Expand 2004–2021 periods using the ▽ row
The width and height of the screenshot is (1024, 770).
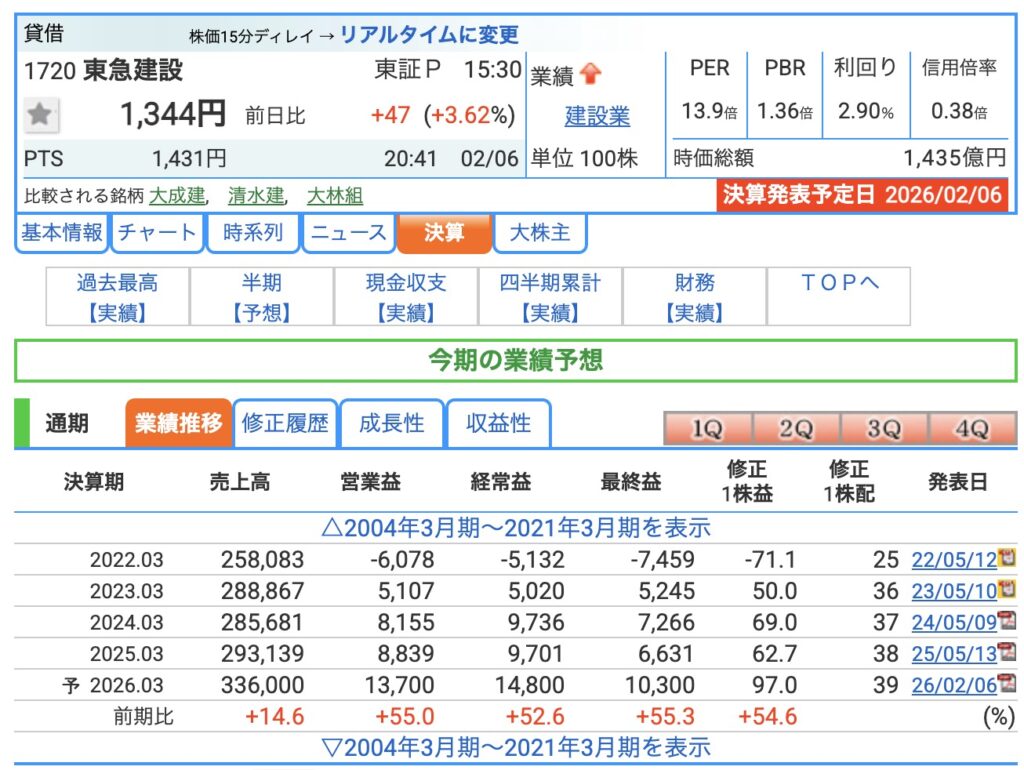[515, 747]
